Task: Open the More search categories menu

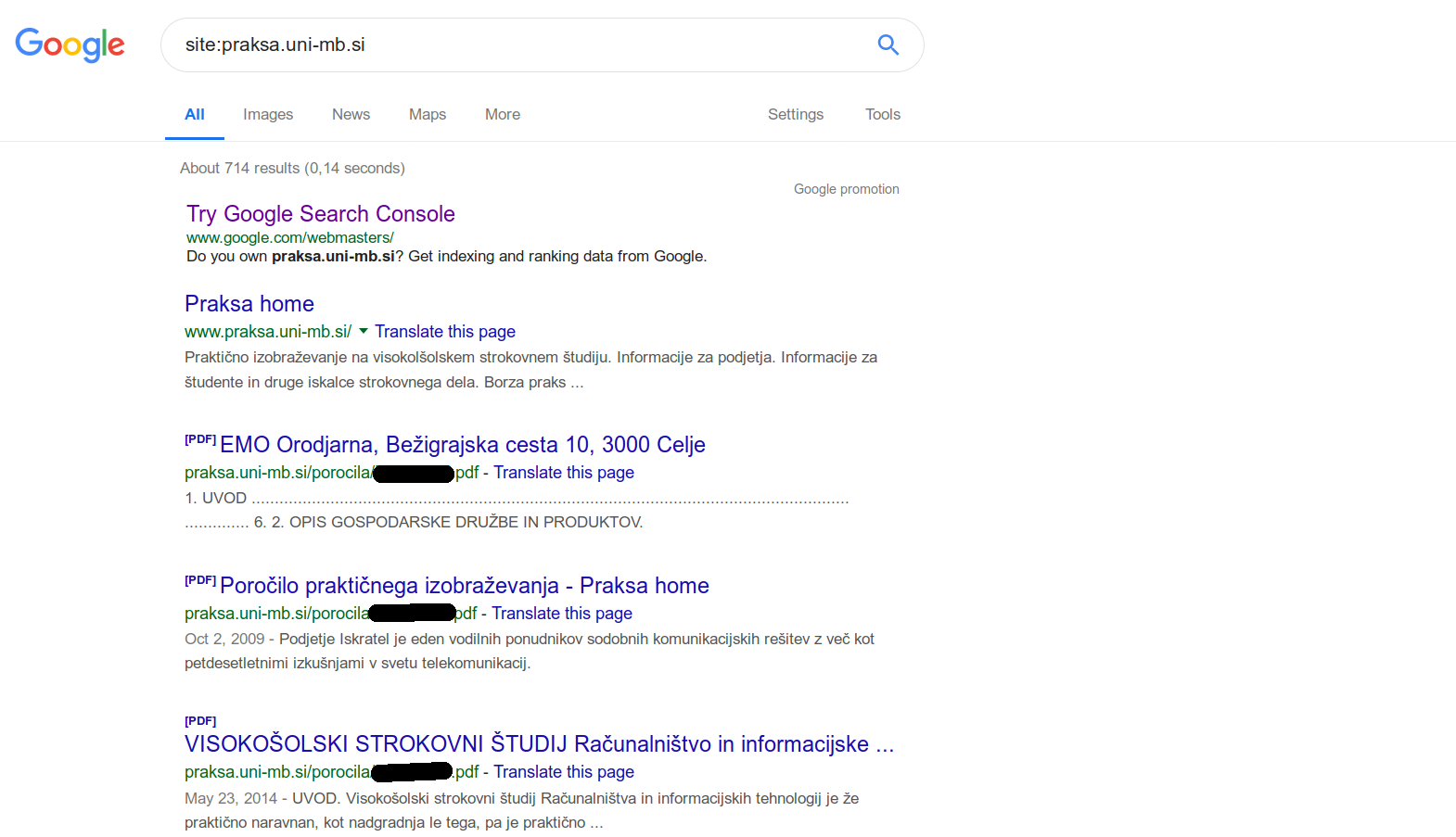Action: 503,114
